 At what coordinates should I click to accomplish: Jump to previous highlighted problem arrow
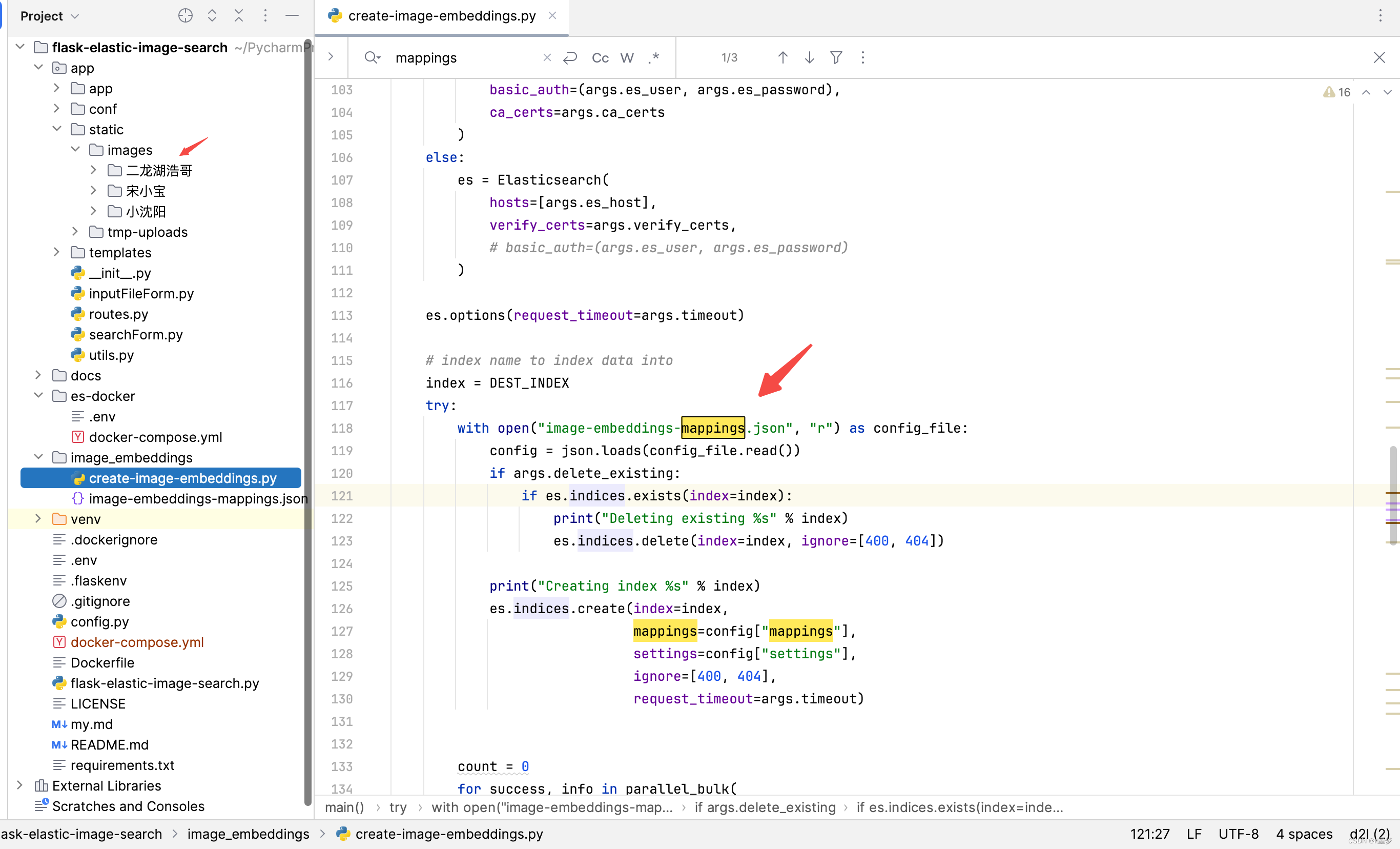[x=1367, y=92]
